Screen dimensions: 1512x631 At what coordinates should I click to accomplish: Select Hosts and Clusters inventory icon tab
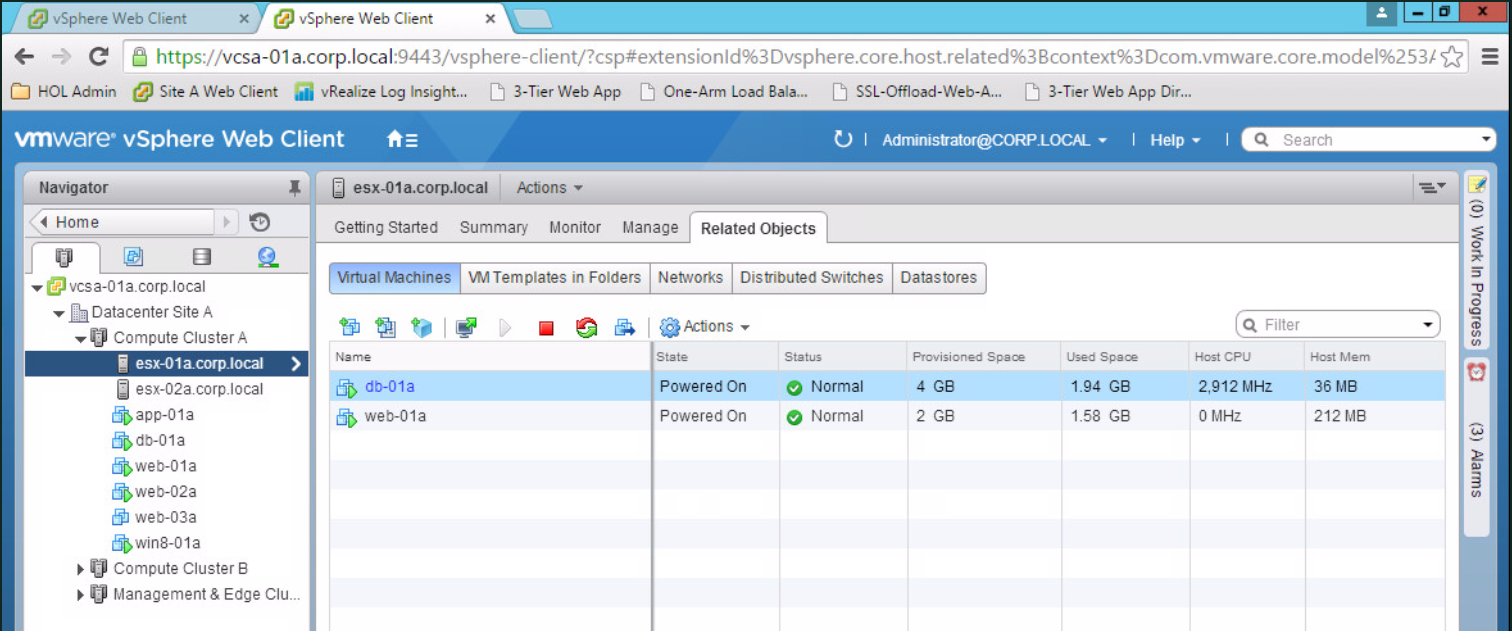pyautogui.click(x=65, y=257)
